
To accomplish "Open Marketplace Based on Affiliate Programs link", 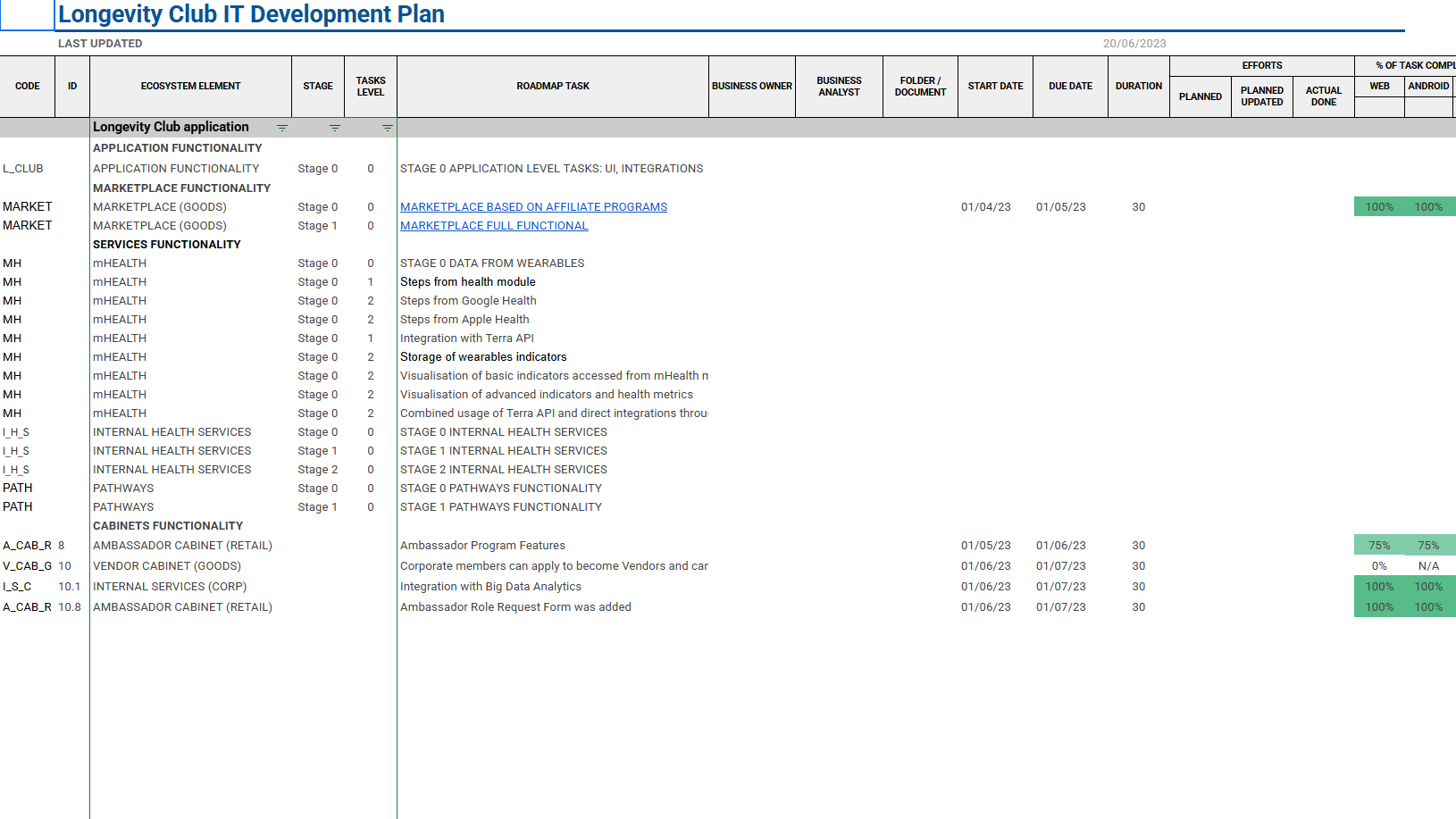I will (533, 207).
